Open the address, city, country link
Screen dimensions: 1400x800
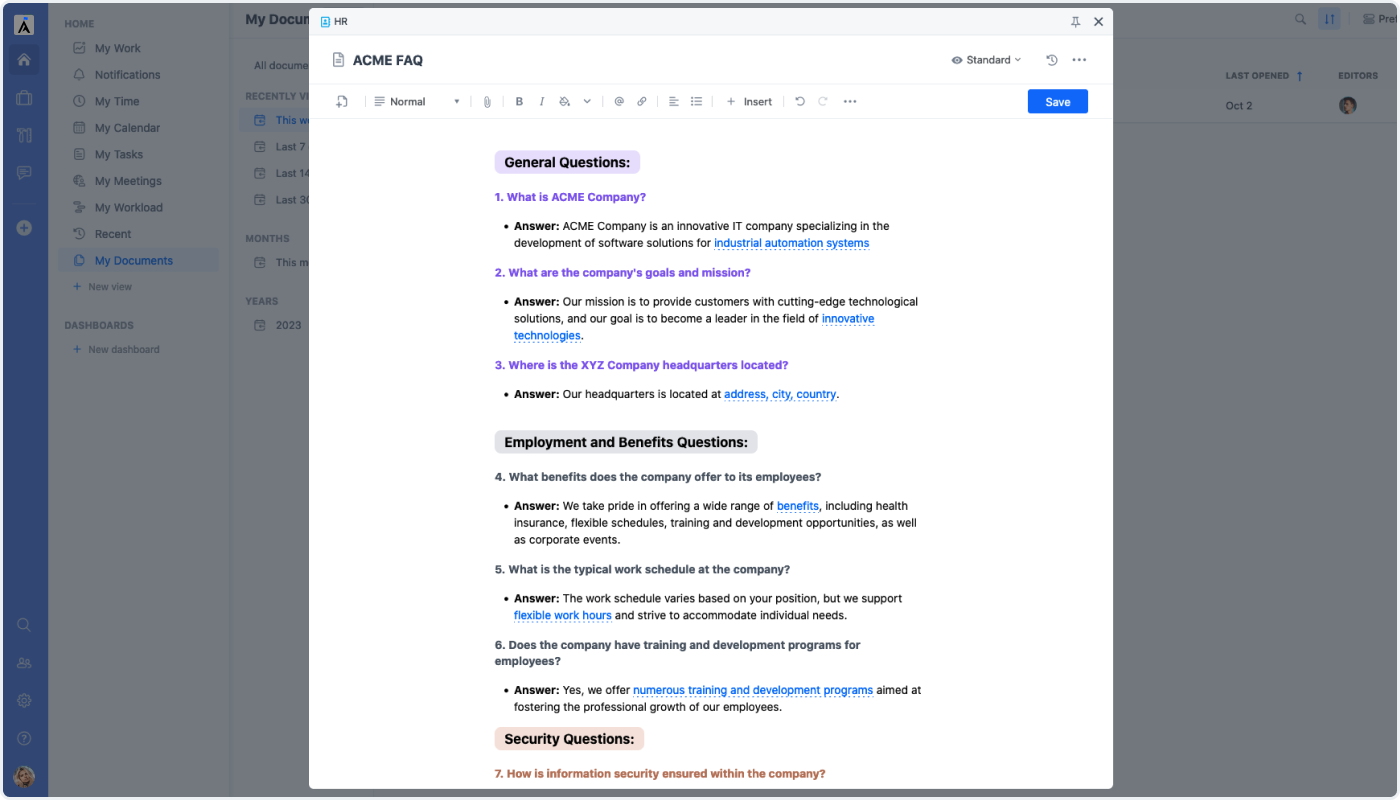pyautogui.click(x=780, y=394)
